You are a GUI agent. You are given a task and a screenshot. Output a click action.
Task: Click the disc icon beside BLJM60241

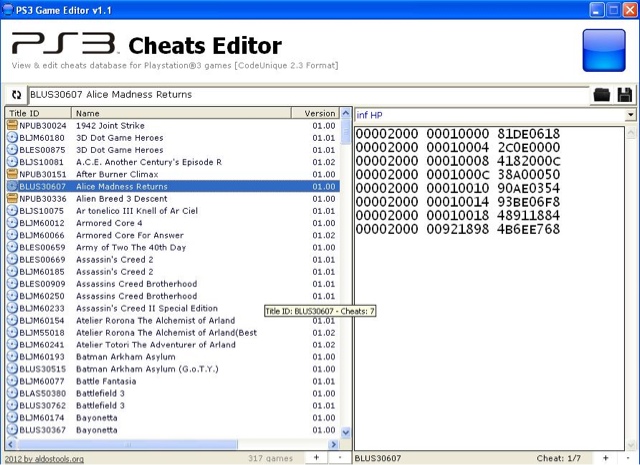coord(13,345)
